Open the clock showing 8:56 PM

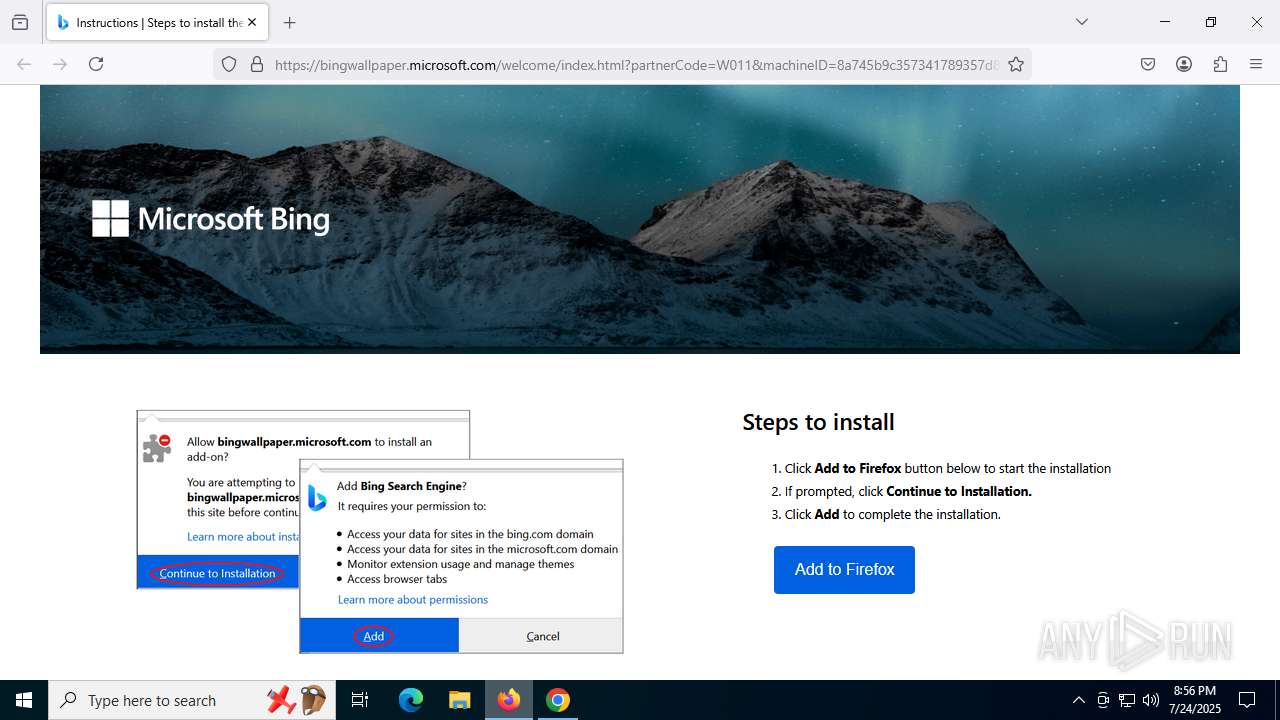(x=1195, y=700)
